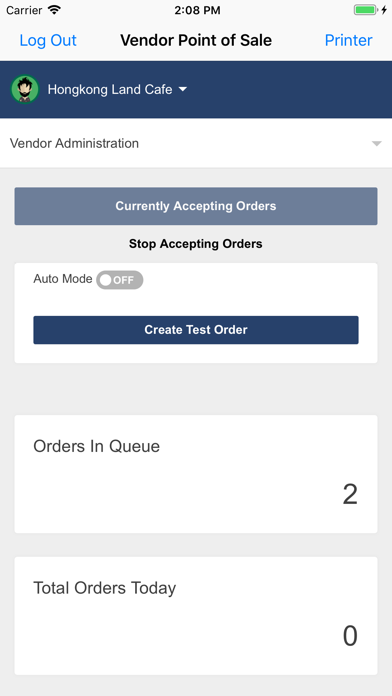Image resolution: width=392 pixels, height=696 pixels.
Task: Select the Hongkong Land Cafe vendor name
Action: pyautogui.click(x=110, y=89)
